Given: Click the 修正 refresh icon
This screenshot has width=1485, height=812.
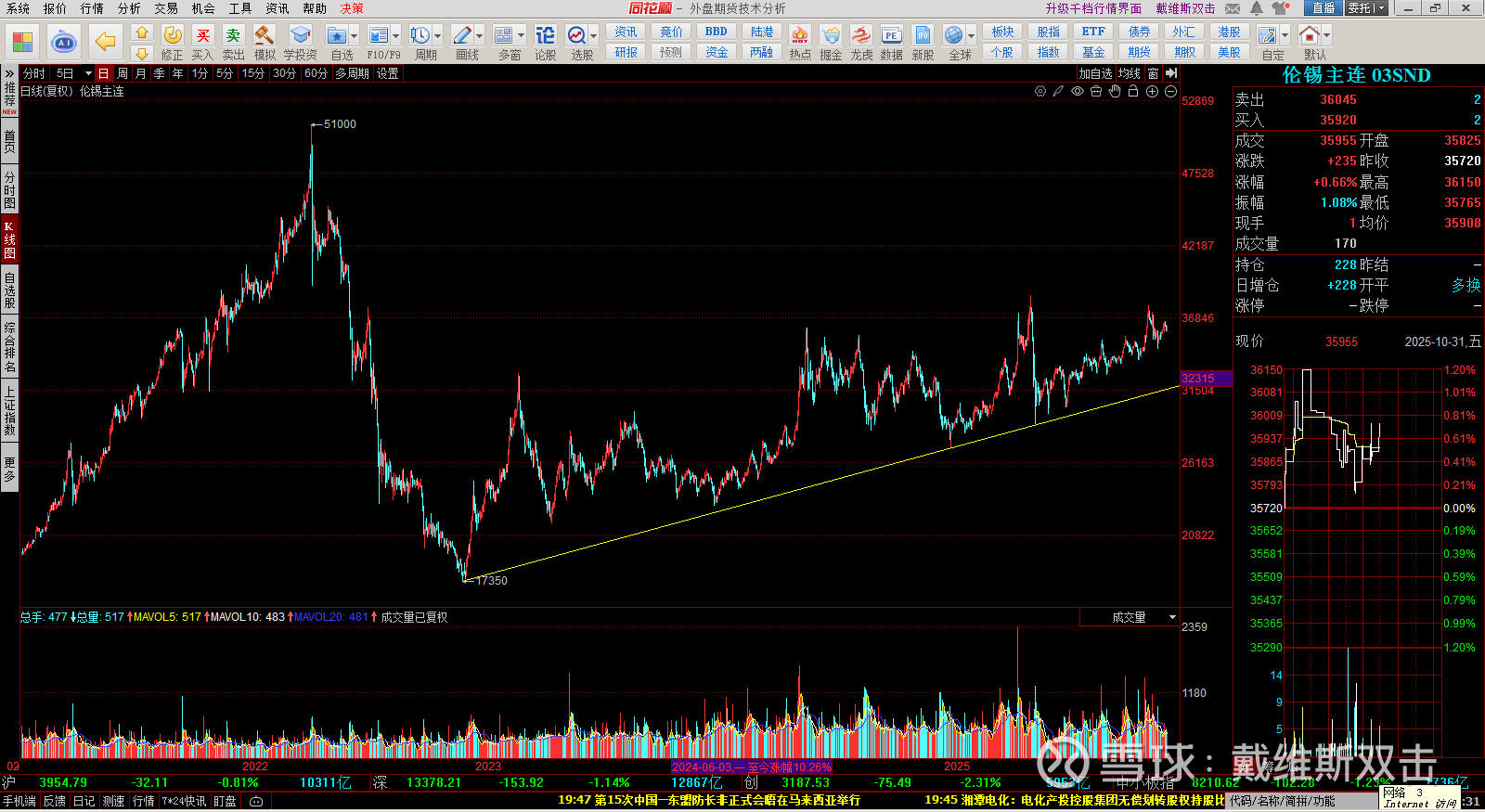Looking at the screenshot, I should 173,43.
